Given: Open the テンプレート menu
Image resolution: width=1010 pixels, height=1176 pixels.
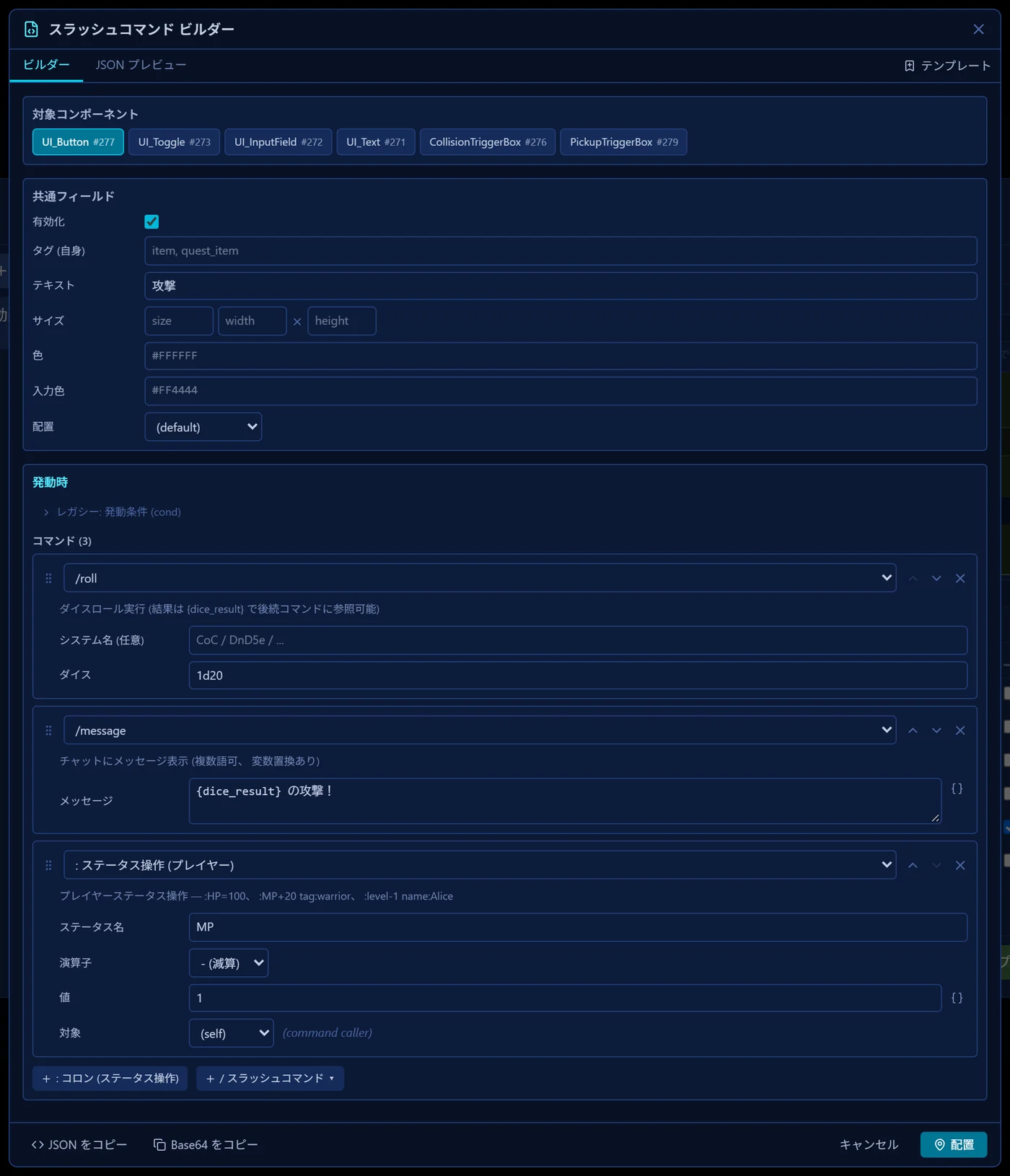Looking at the screenshot, I should pyautogui.click(x=947, y=66).
